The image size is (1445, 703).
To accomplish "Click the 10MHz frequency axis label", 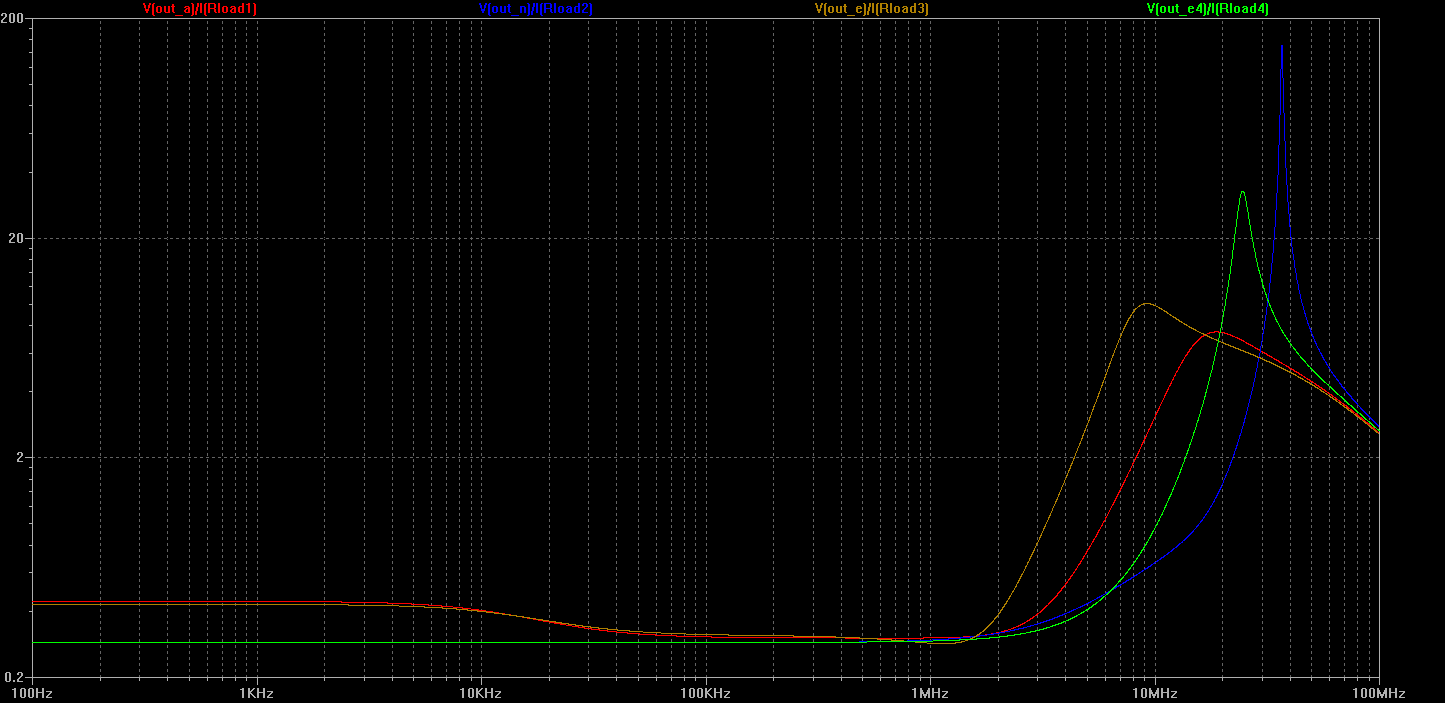I will point(1155,693).
